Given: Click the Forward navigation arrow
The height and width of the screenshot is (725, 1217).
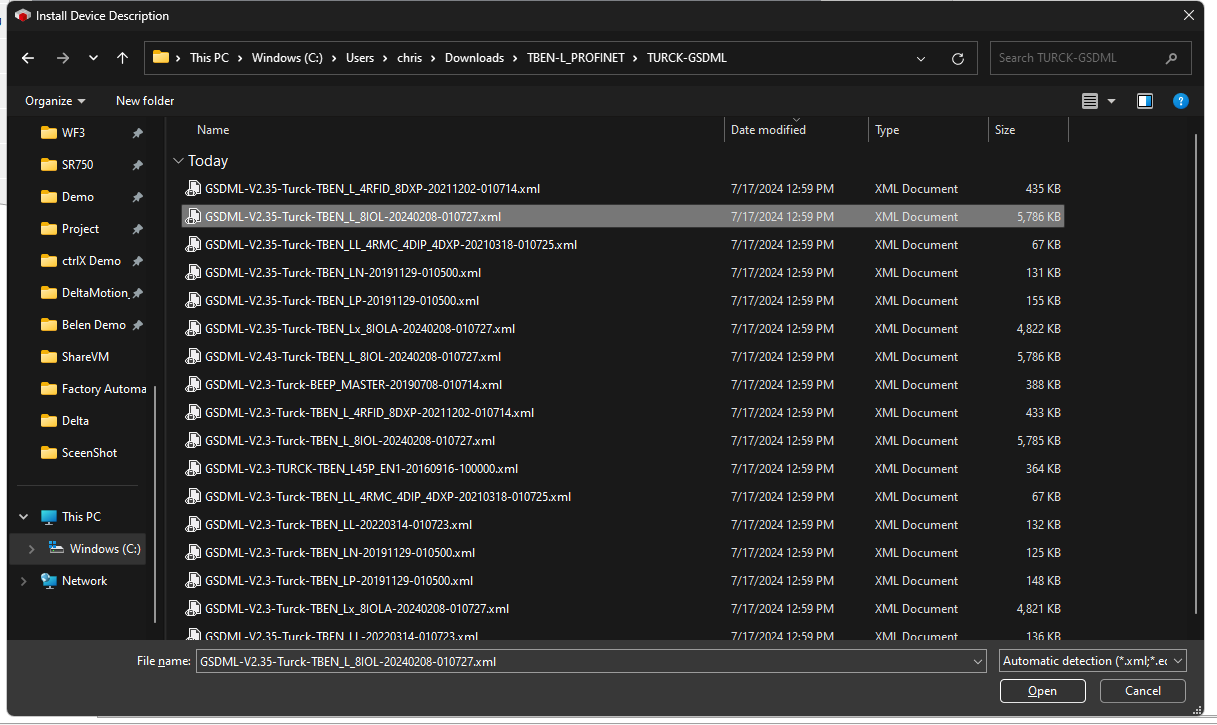Looking at the screenshot, I should pos(63,58).
